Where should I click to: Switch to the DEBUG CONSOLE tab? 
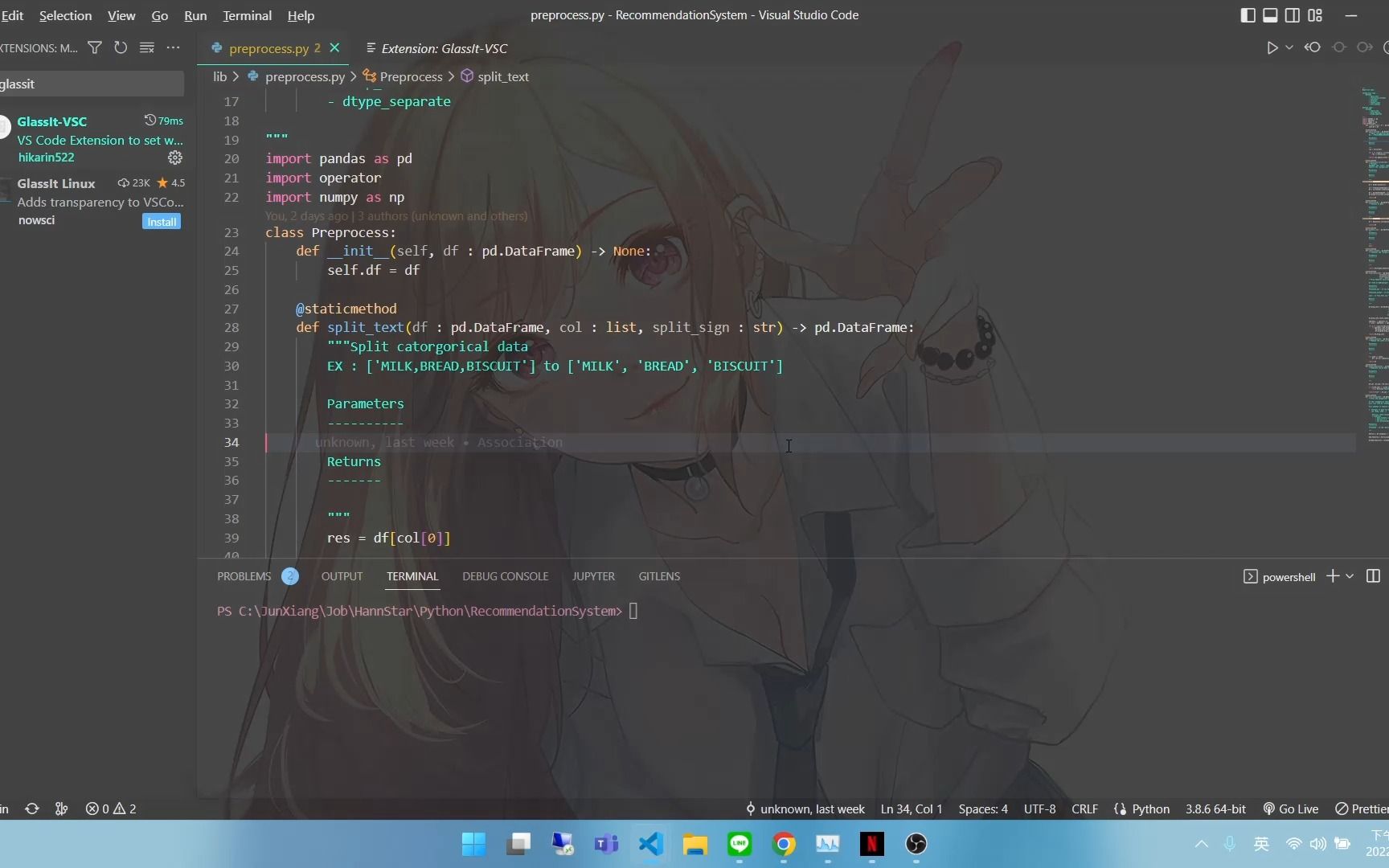click(505, 576)
